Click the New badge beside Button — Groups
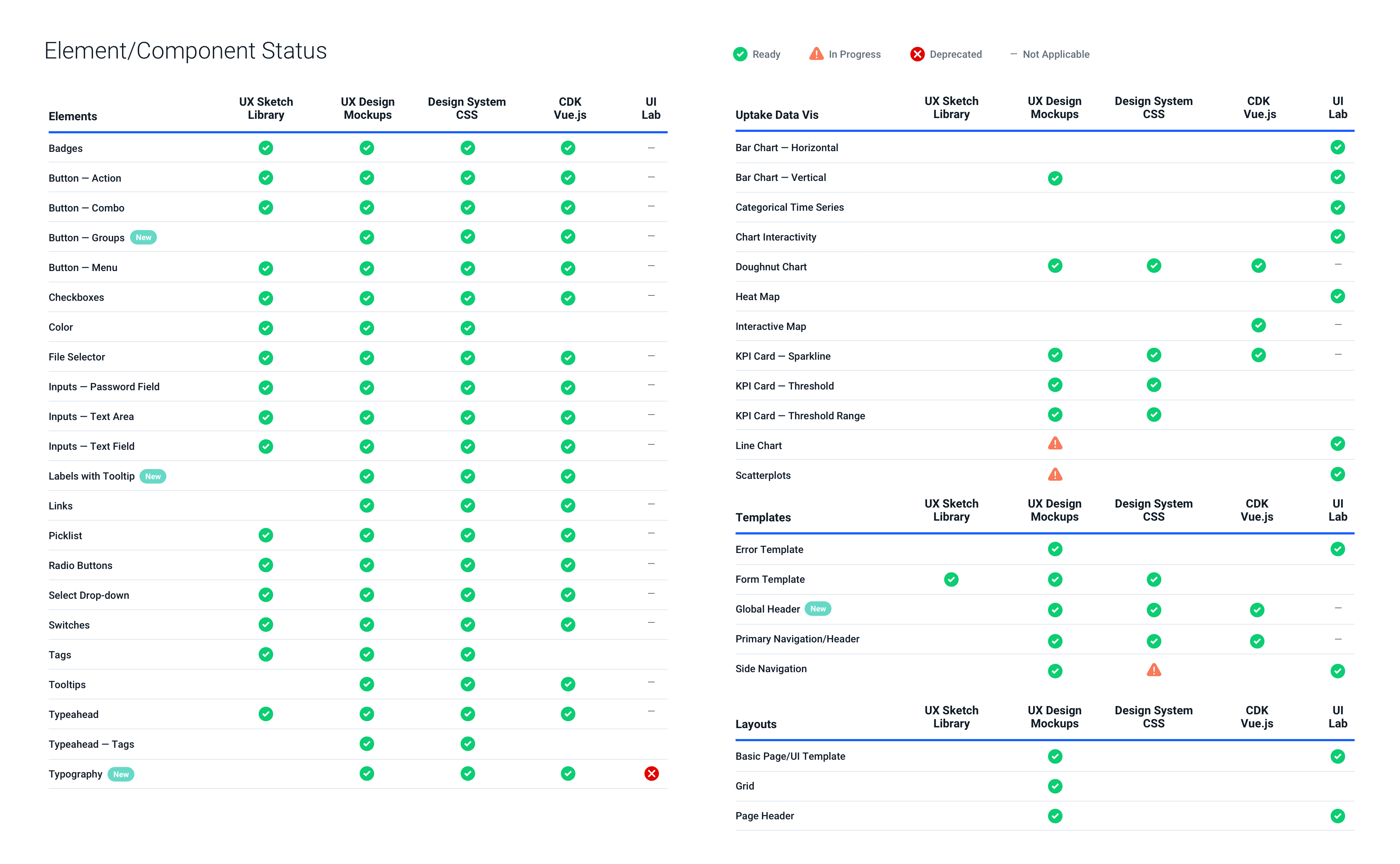This screenshot has height=864, width=1400. (x=143, y=237)
